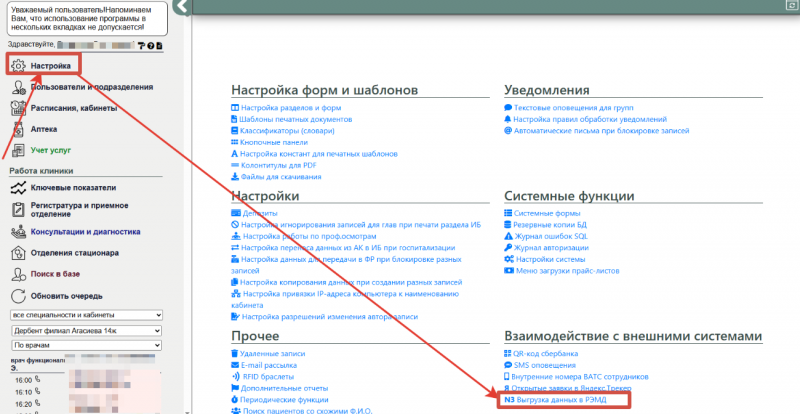Click the Учет услуг document icon

[x=18, y=151]
